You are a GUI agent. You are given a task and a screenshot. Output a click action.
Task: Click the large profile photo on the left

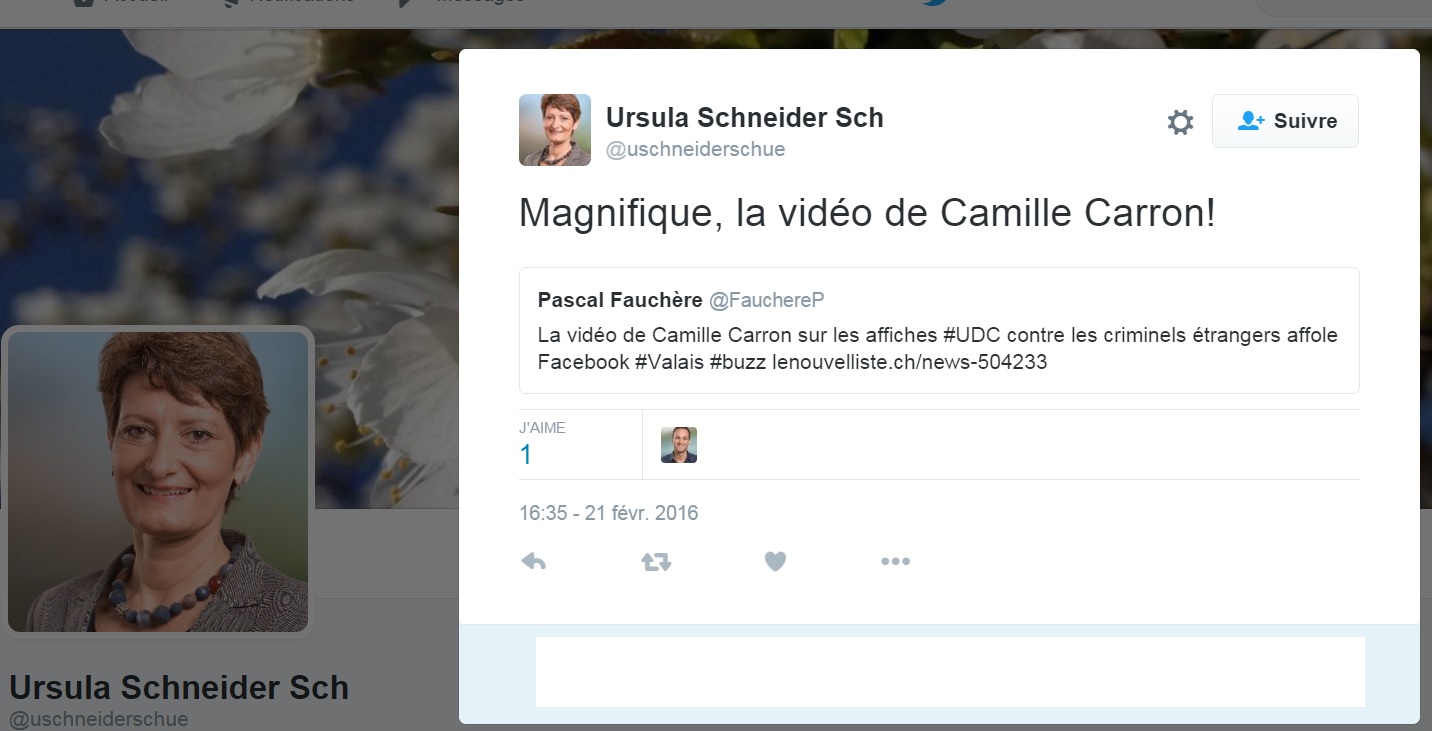(x=158, y=481)
